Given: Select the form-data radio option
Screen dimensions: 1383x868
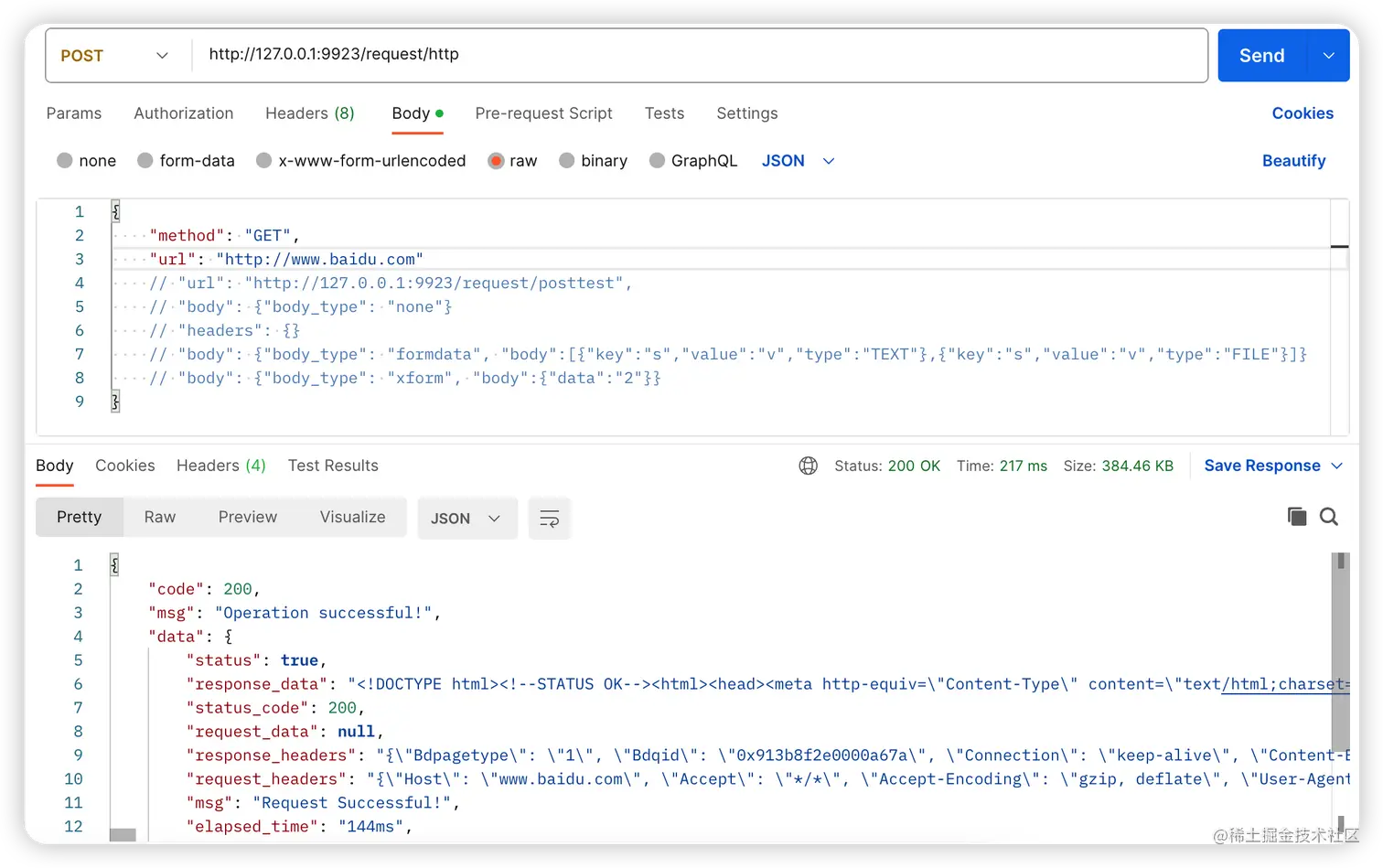Looking at the screenshot, I should [x=145, y=161].
